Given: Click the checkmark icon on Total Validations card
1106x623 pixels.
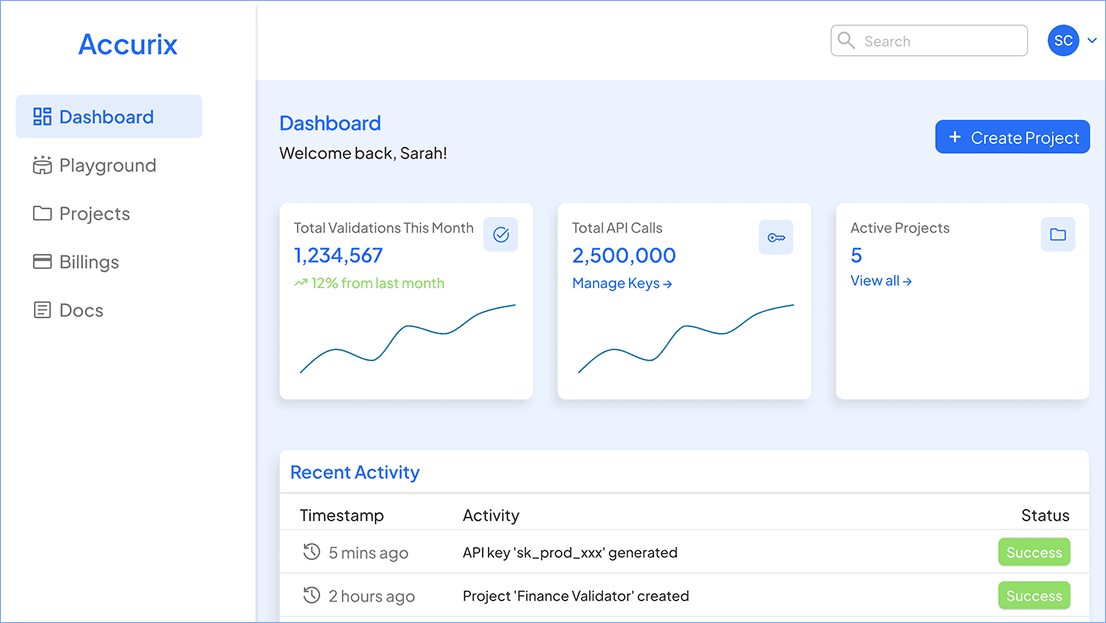Looking at the screenshot, I should coord(501,235).
